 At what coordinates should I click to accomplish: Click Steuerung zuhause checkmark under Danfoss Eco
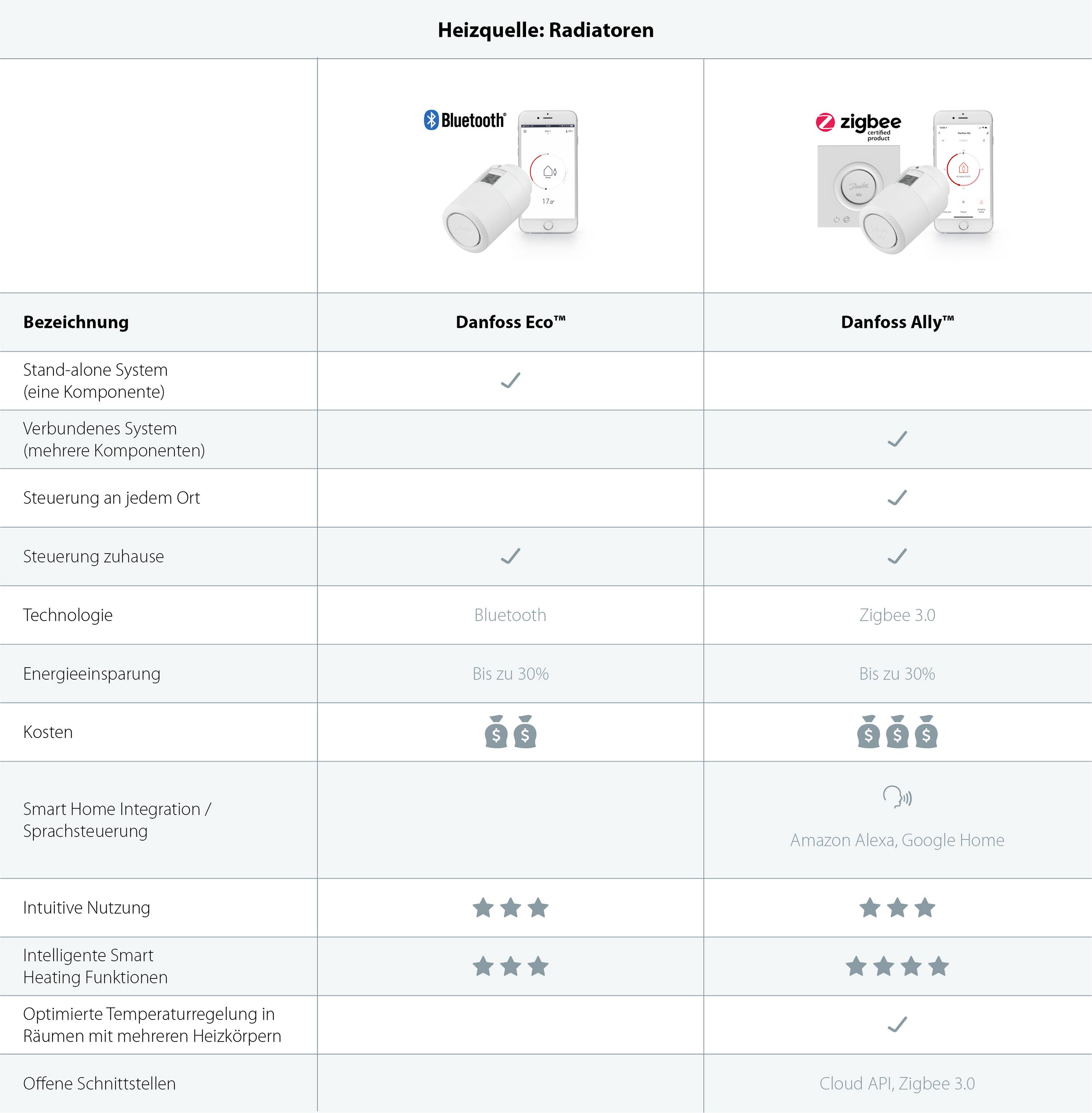pyautogui.click(x=511, y=556)
